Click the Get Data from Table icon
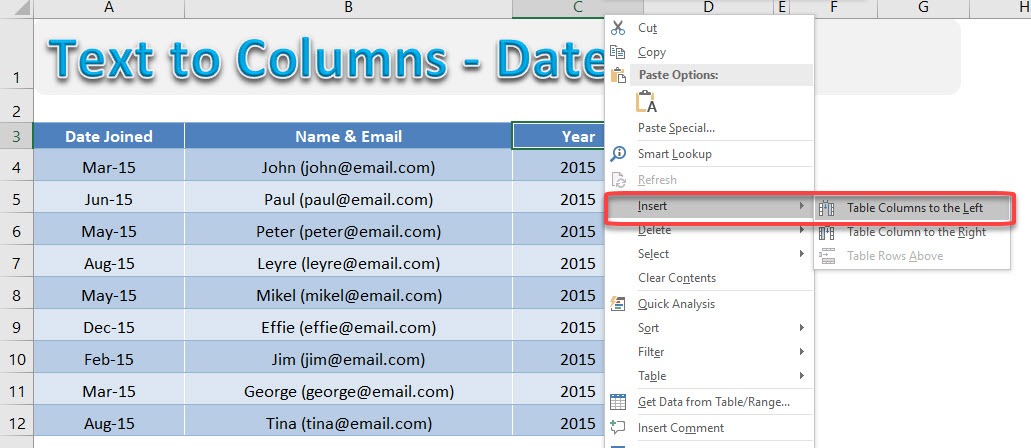This screenshot has height=448, width=1031. [617, 401]
